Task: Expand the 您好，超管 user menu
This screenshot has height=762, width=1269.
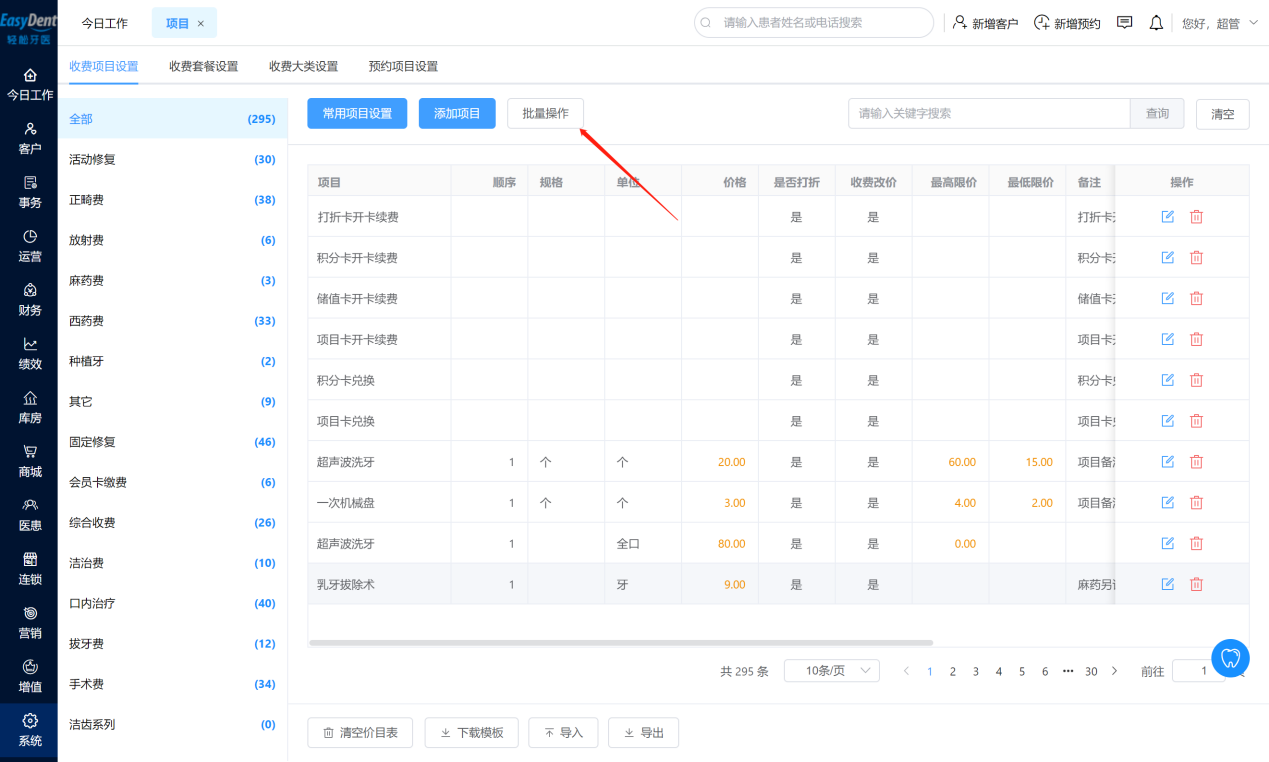Action: point(1220,23)
